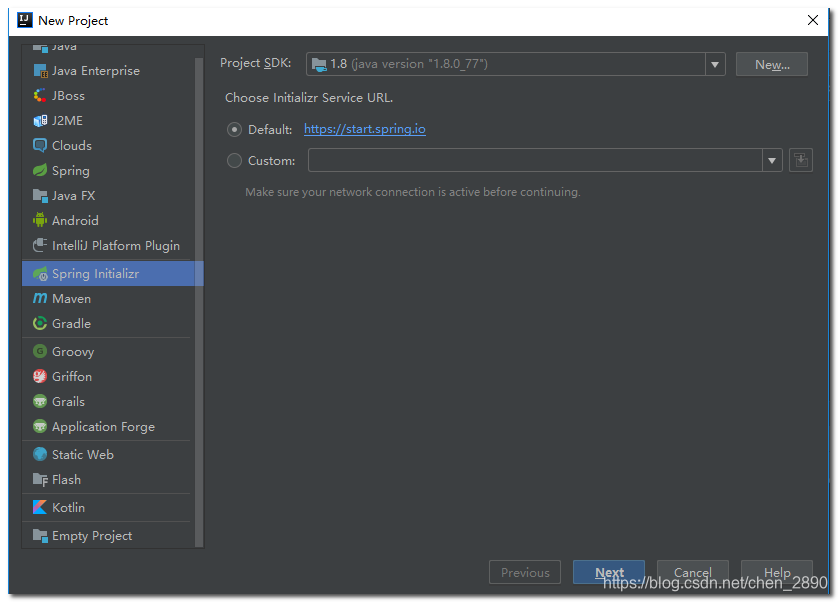Click the Groovy icon

40,351
